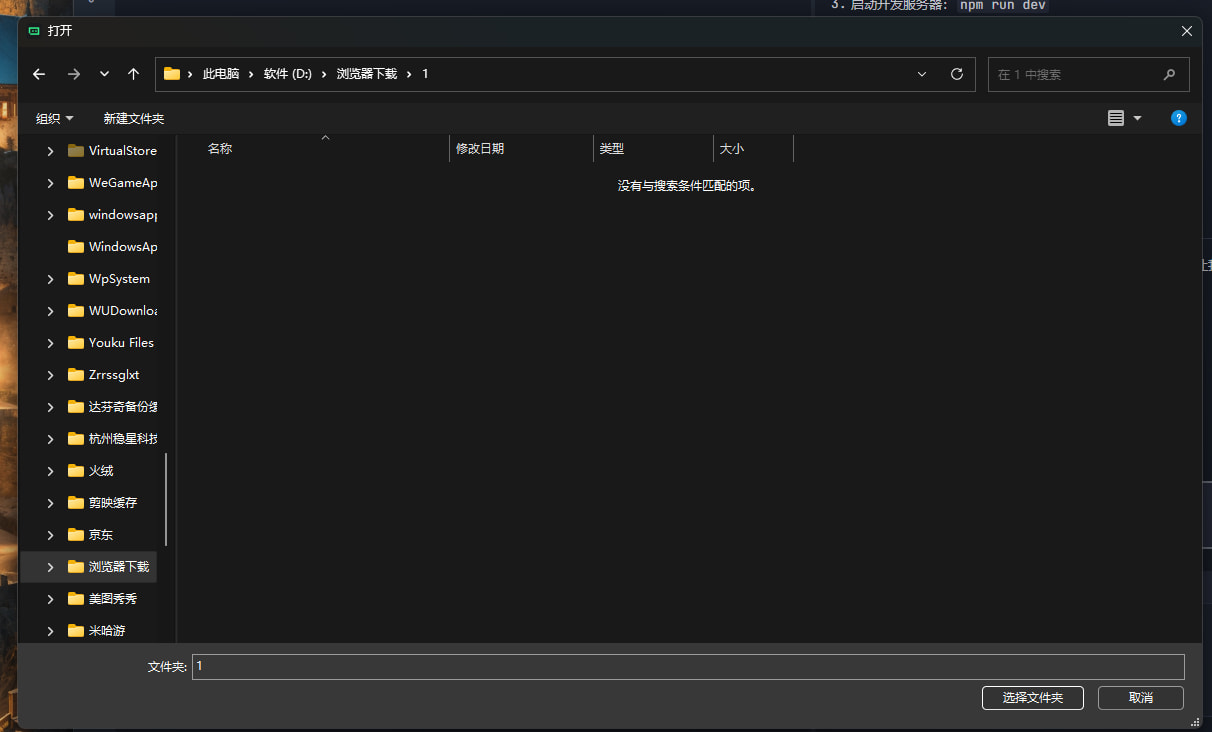The width and height of the screenshot is (1212, 732).
Task: Click the Forward navigation arrow
Action: [x=73, y=74]
